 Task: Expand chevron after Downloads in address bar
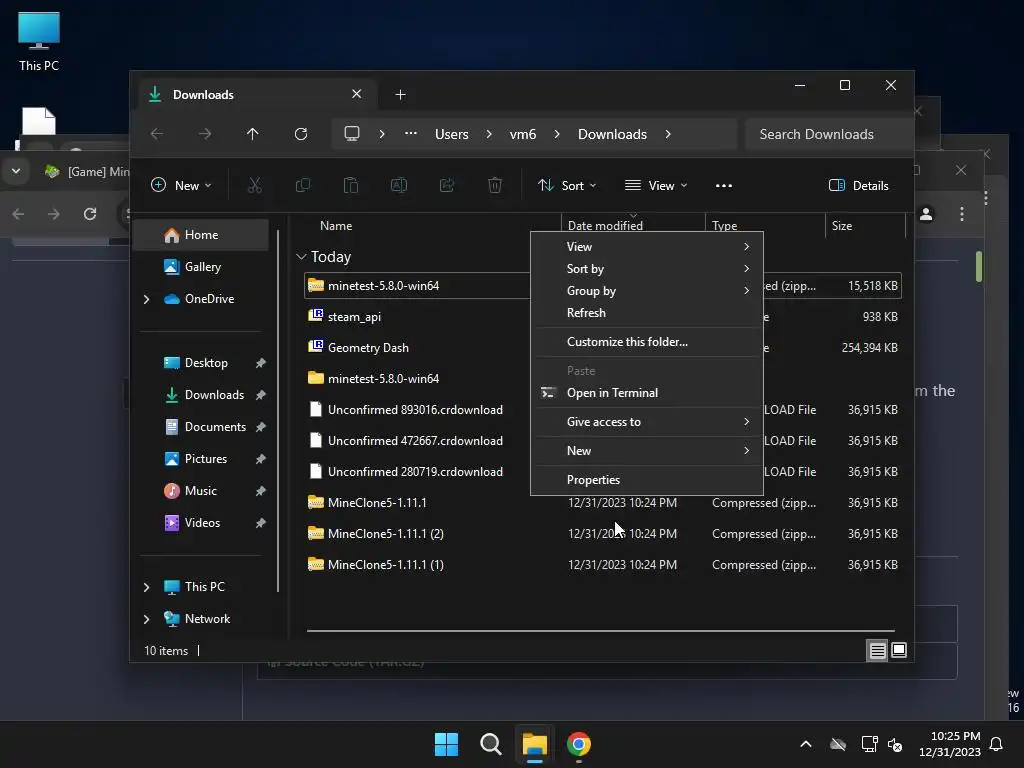click(668, 134)
